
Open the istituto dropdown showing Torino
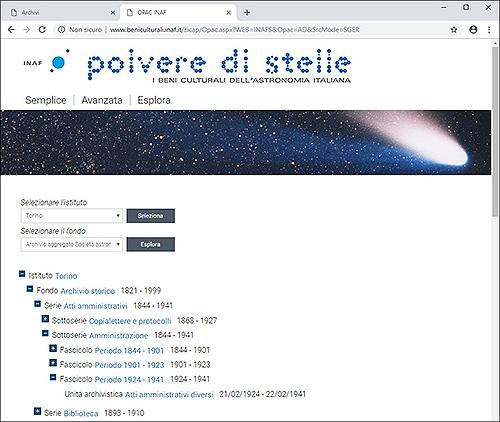click(x=72, y=216)
